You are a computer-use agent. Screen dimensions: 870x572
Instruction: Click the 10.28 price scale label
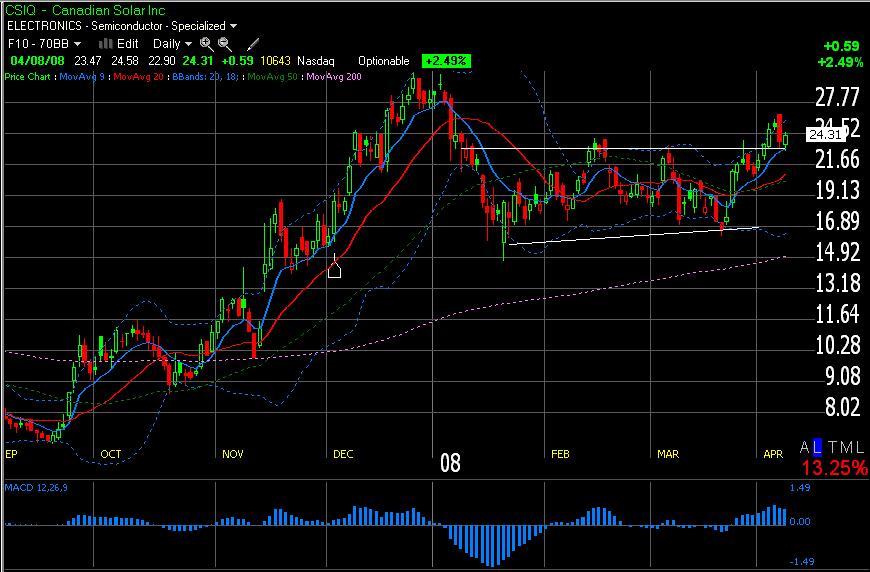pos(839,345)
